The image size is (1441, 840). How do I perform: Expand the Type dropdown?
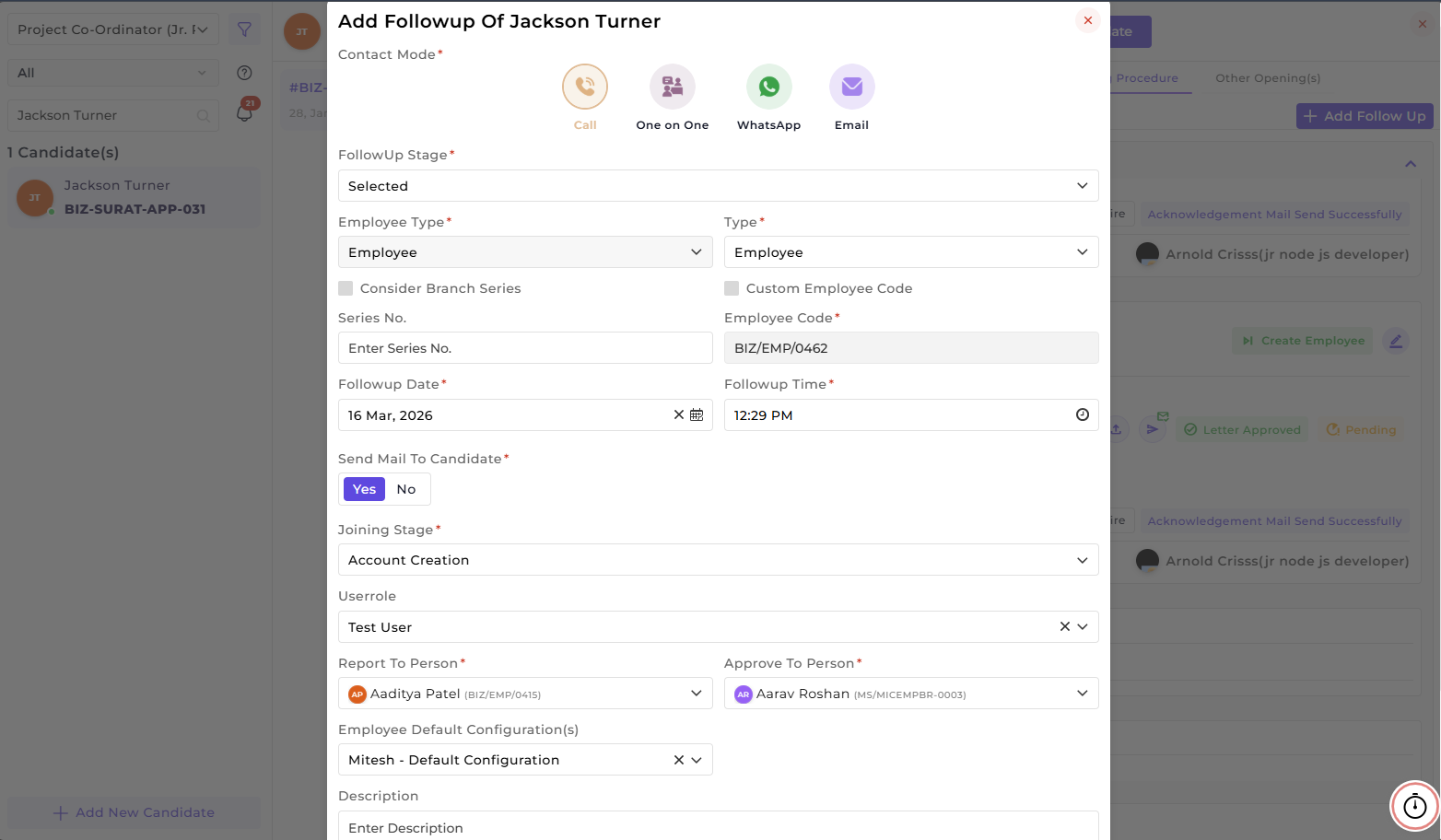(x=911, y=252)
